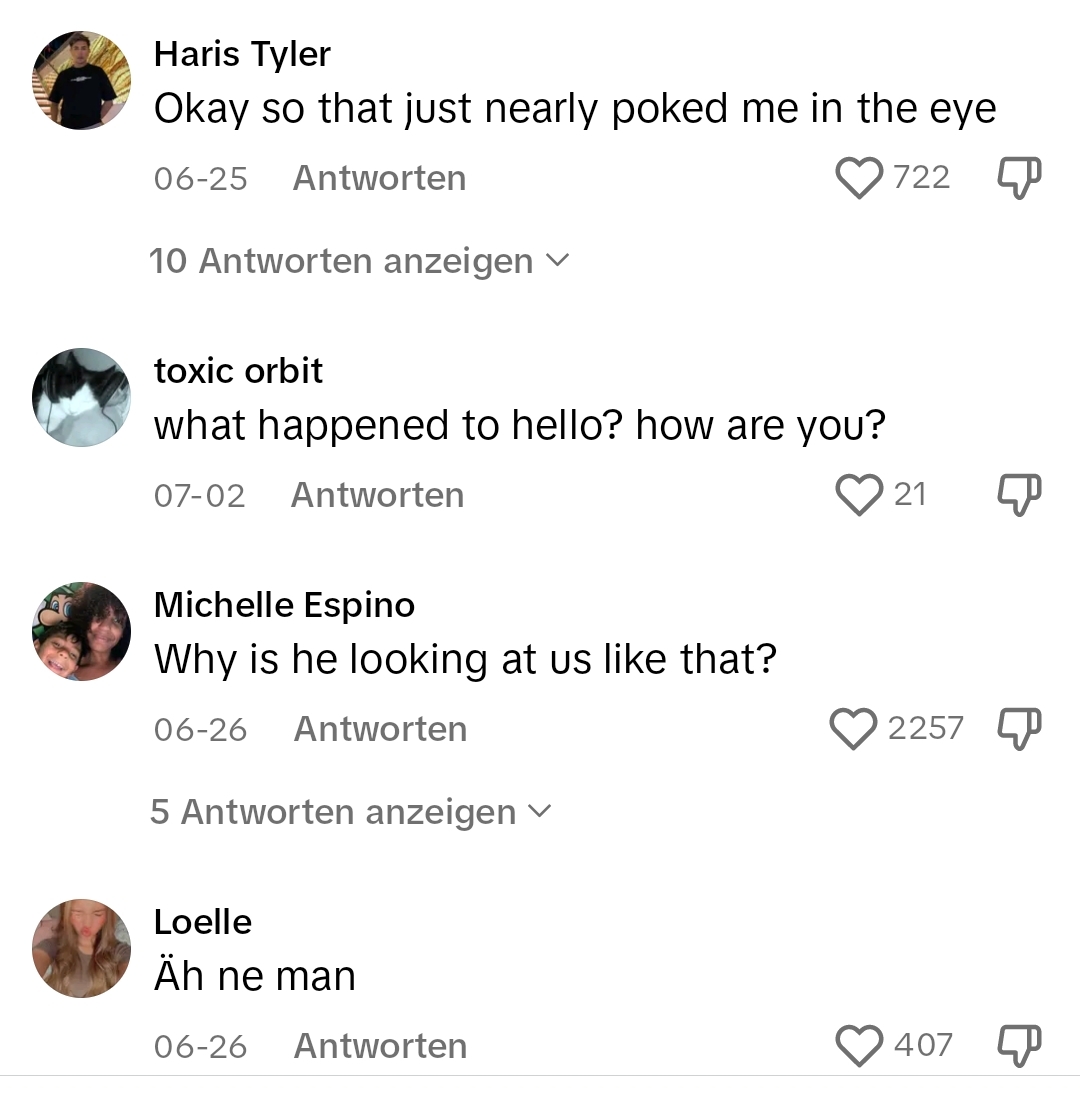Expand 5 Antworten anzeigen replies
The width and height of the screenshot is (1080, 1098).
point(350,812)
